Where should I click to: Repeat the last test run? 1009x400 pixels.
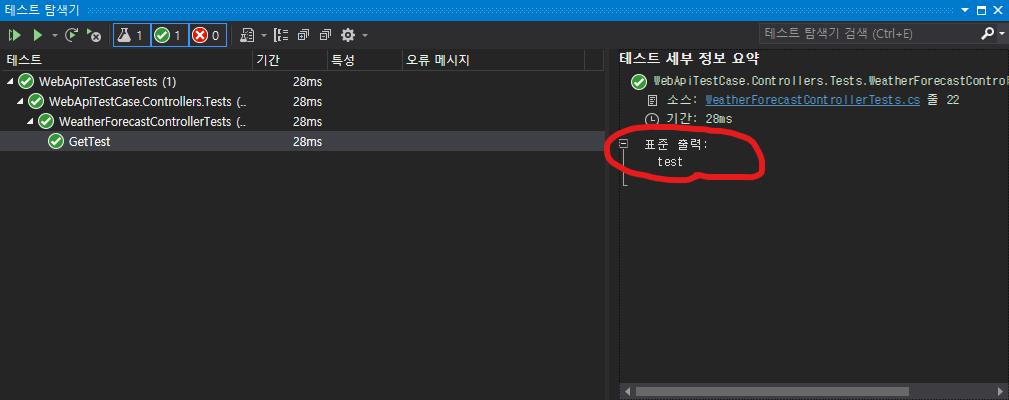[x=71, y=35]
